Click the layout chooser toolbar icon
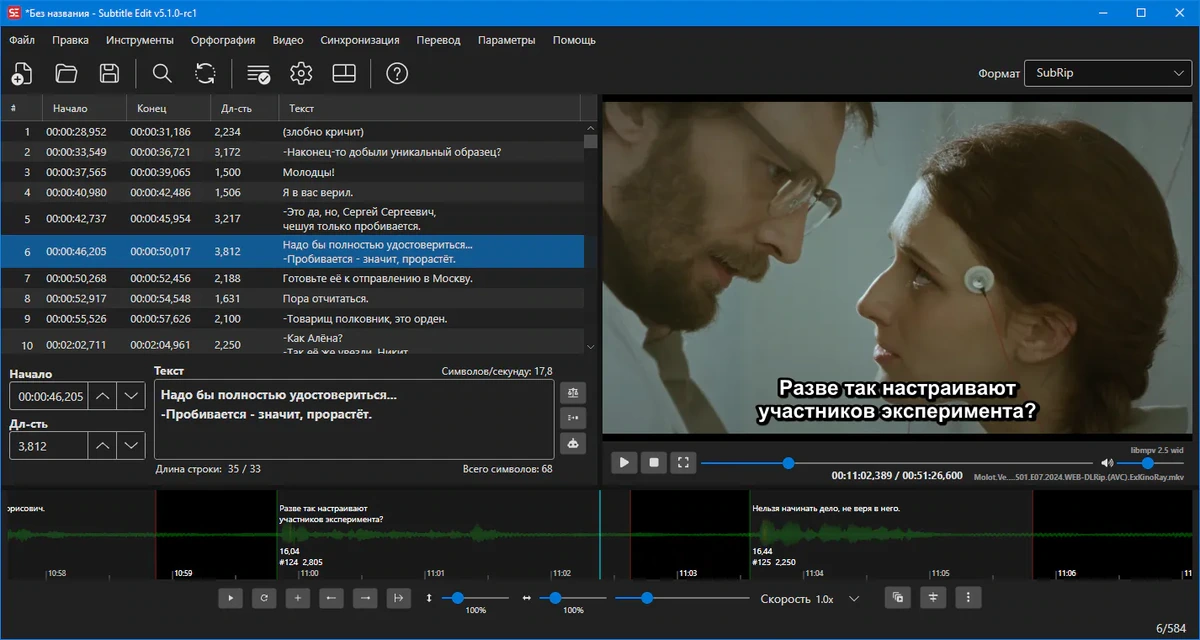1200x640 pixels. point(344,73)
